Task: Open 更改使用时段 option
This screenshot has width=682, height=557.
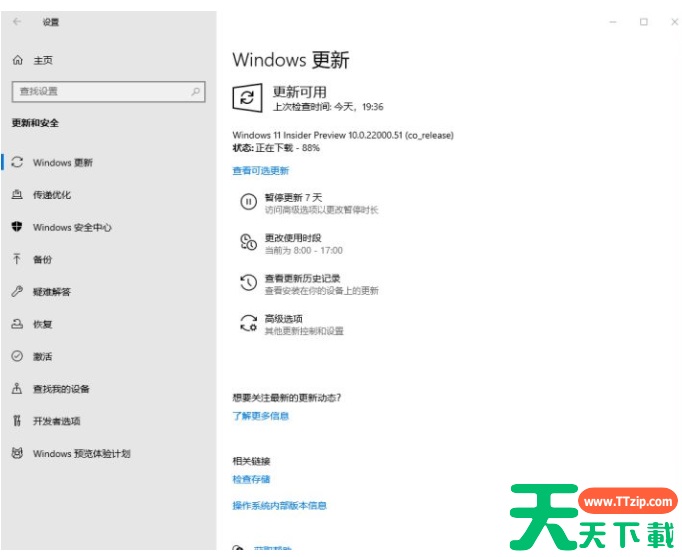Action: pyautogui.click(x=293, y=238)
